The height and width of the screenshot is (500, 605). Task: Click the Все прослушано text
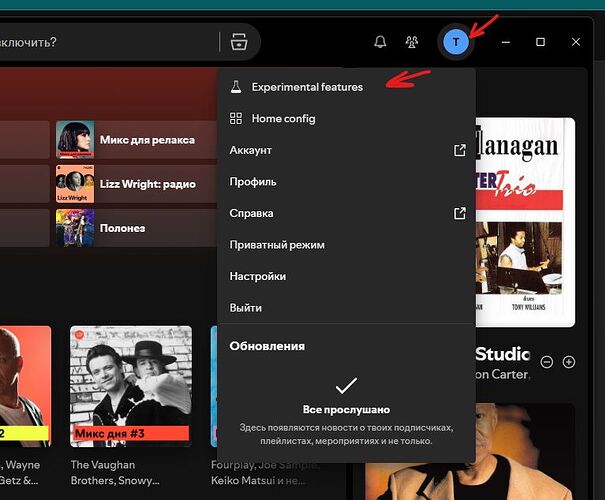(x=346, y=409)
